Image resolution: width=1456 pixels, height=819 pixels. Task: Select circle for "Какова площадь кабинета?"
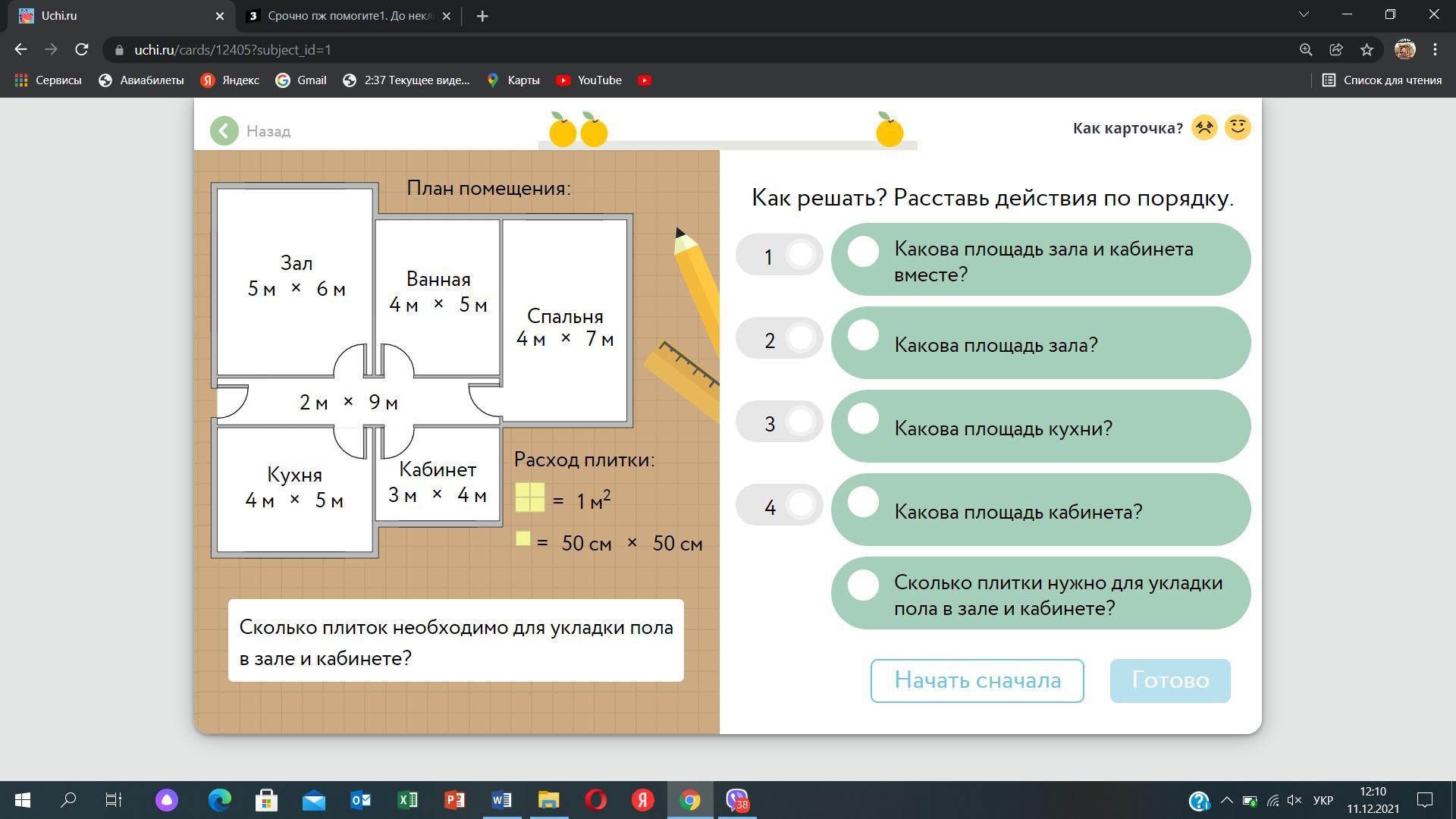(863, 502)
